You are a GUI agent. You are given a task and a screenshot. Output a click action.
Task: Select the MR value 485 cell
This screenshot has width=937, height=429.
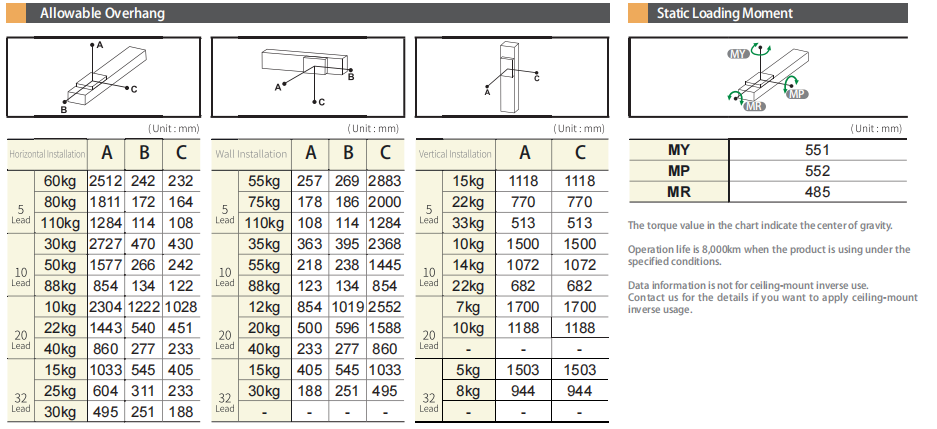[817, 191]
